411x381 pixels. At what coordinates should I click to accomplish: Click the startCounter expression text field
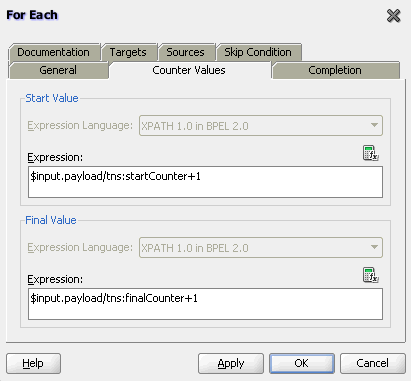(x=205, y=182)
